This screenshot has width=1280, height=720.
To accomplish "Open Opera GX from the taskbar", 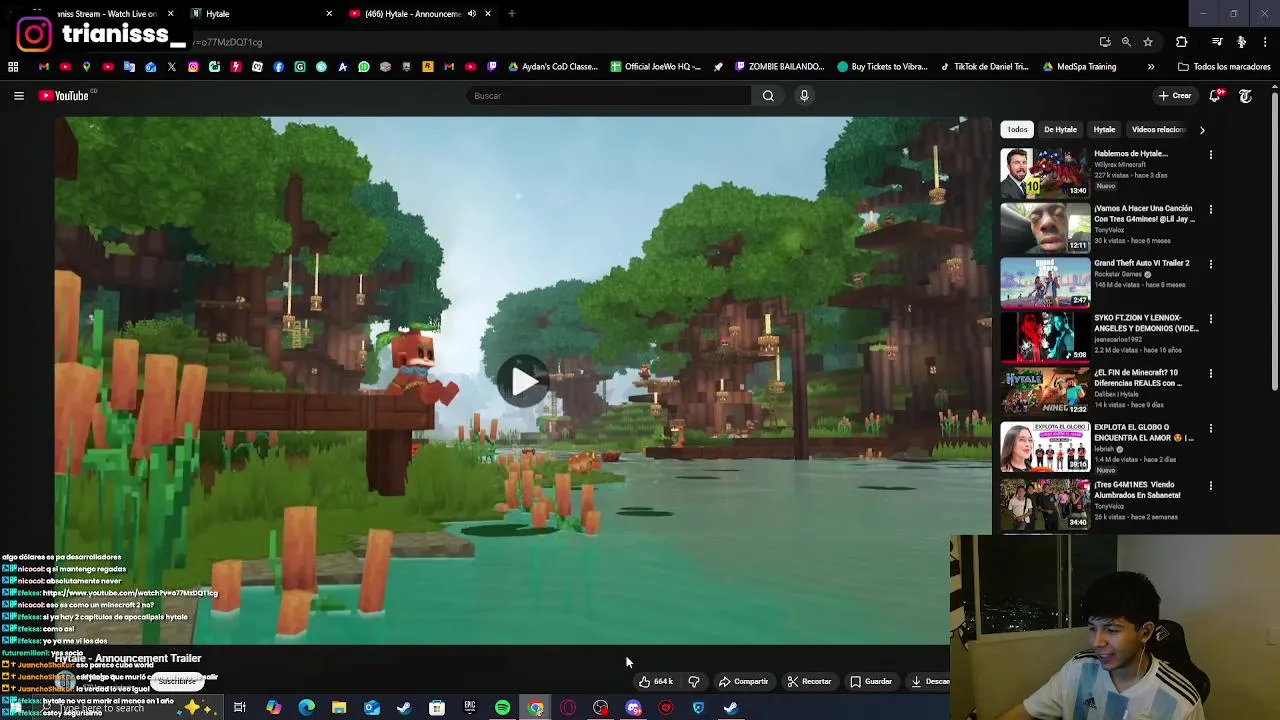I will [x=568, y=708].
